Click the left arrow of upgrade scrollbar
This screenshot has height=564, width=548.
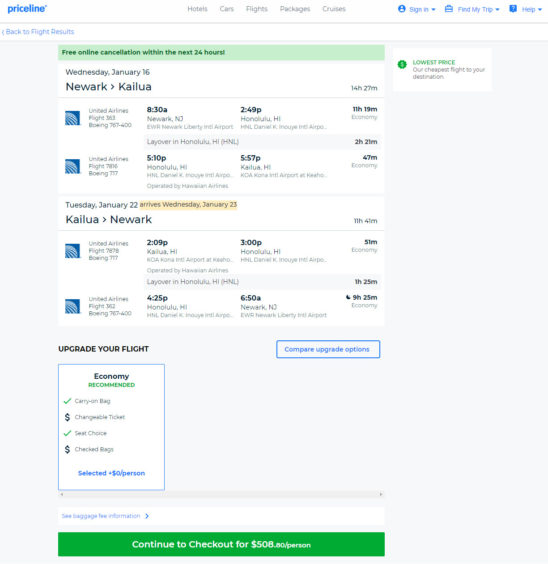pos(62,494)
